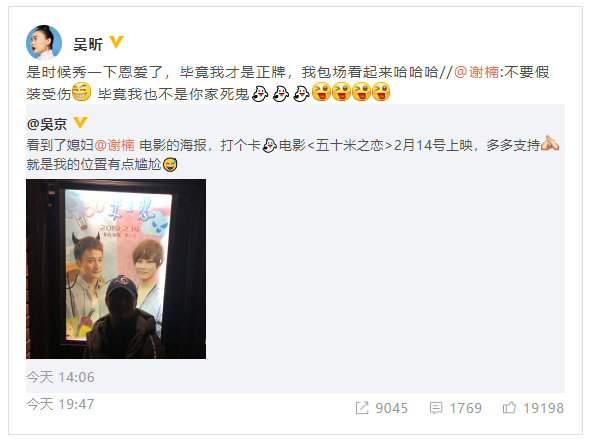Screen dimensions: 590x440
Task: Click the 吴昕 username link
Action: [x=88, y=44]
